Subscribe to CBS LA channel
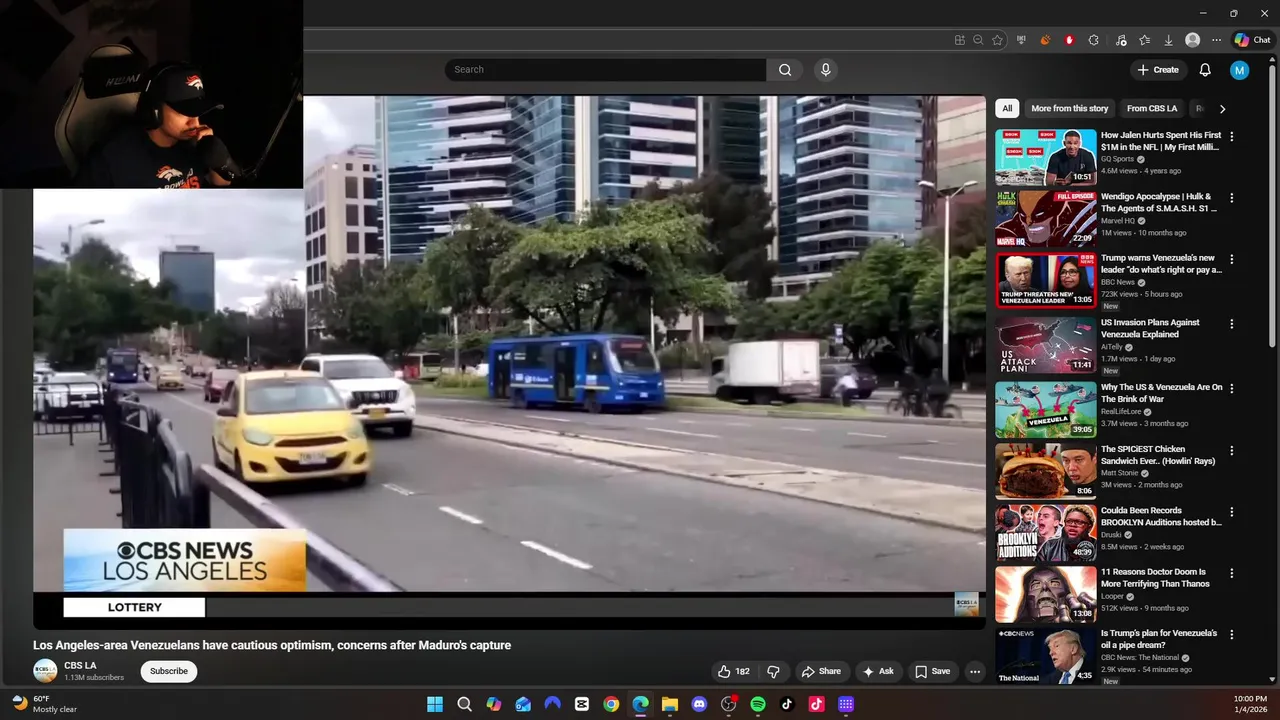1280x720 pixels. pos(169,671)
